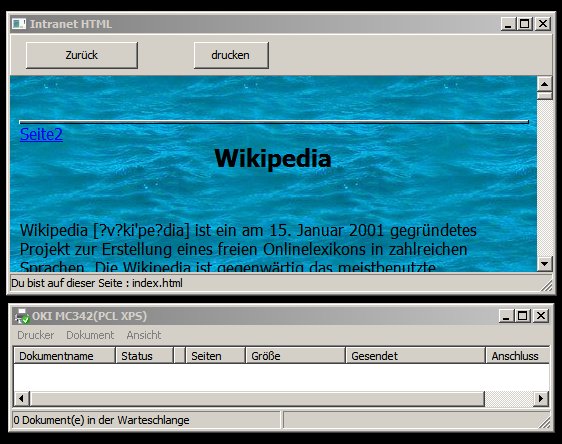Click vertical scrollbar thumb in Intranet HTML
This screenshot has width=562, height=444.
(544, 96)
